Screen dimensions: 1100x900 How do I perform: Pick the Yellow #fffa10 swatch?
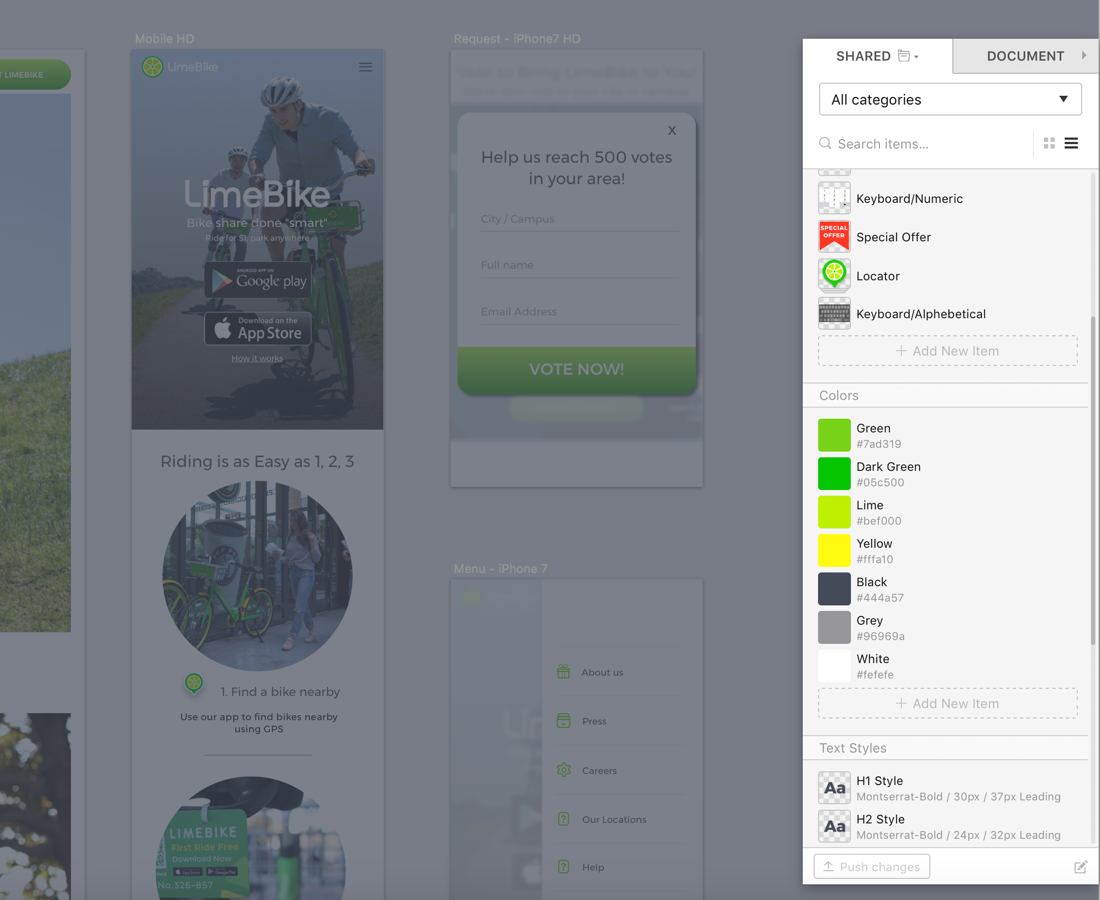(834, 551)
